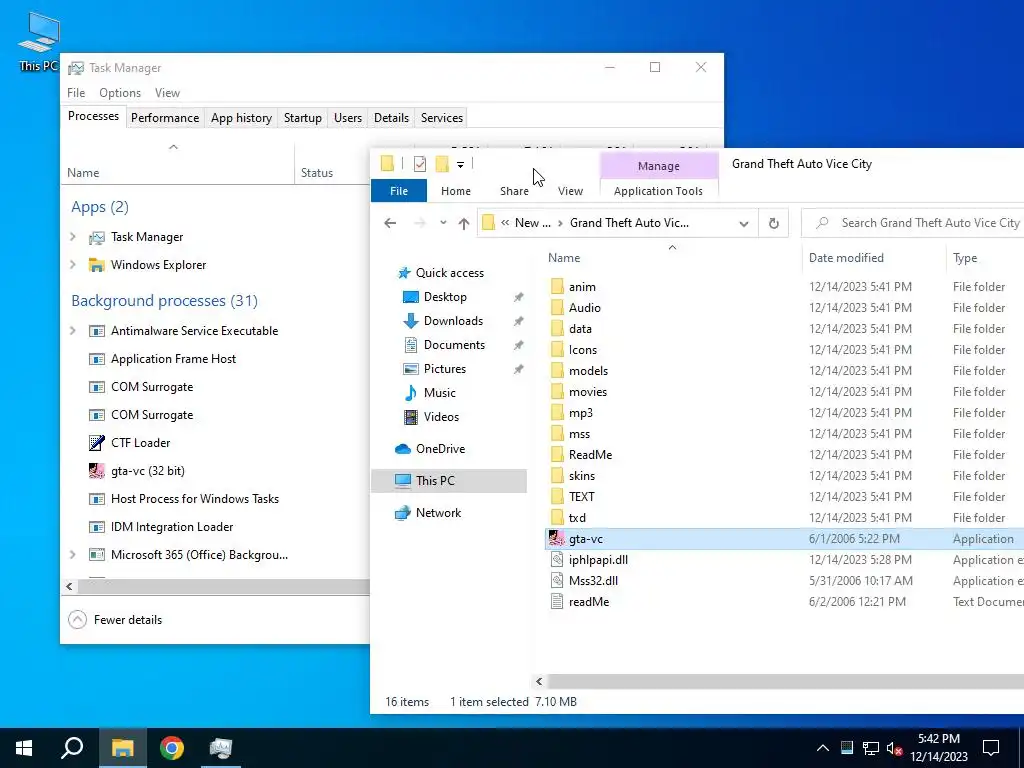Viewport: 1024px width, 768px height.
Task: Go to Desktop in Quick access
Action: (445, 296)
